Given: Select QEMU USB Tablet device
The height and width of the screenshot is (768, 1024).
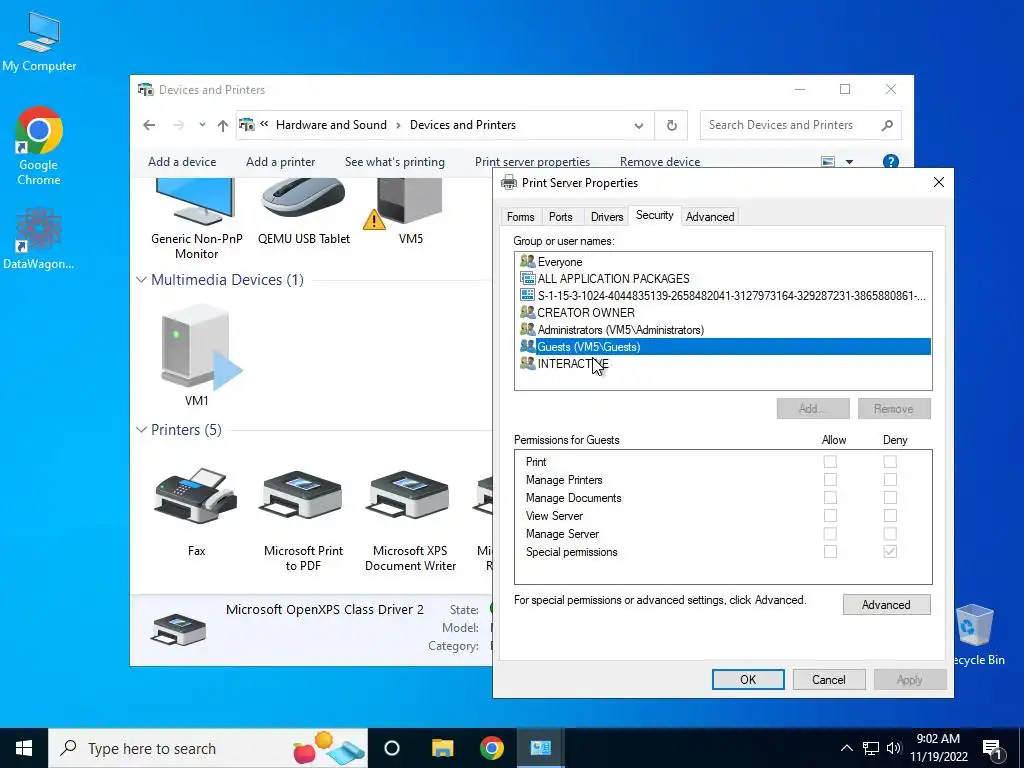Looking at the screenshot, I should click(304, 212).
